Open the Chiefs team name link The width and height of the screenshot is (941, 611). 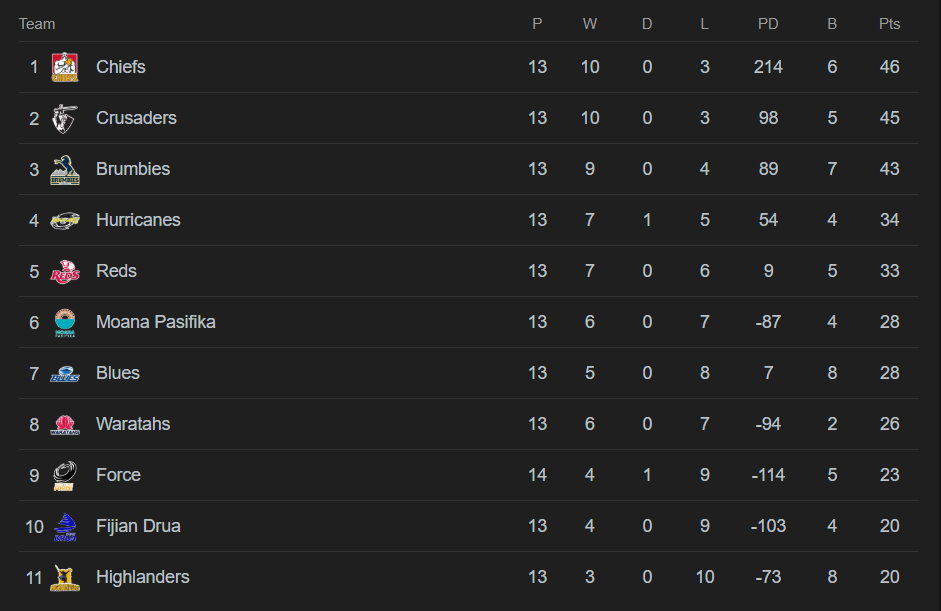(121, 67)
